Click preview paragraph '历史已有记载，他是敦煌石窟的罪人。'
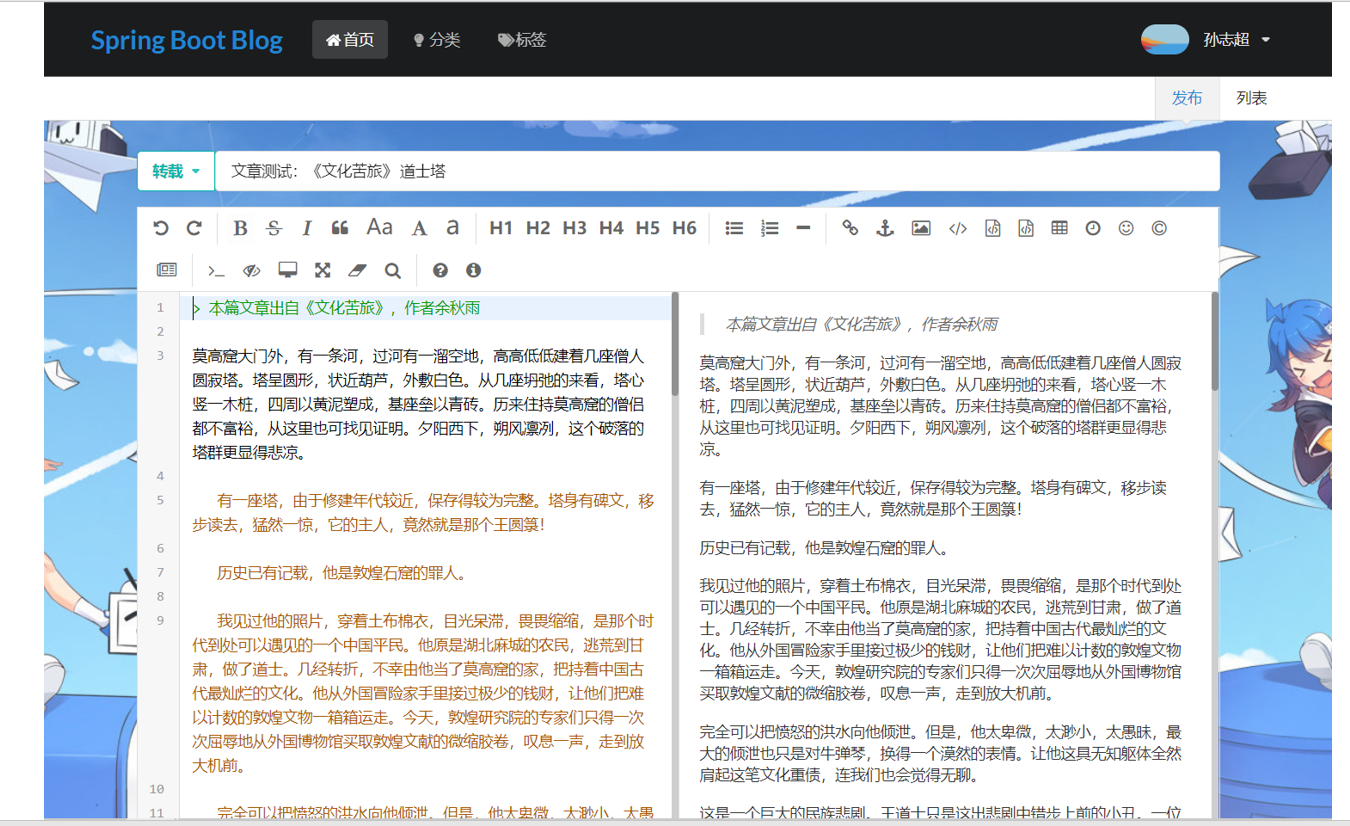1350x826 pixels. (824, 548)
